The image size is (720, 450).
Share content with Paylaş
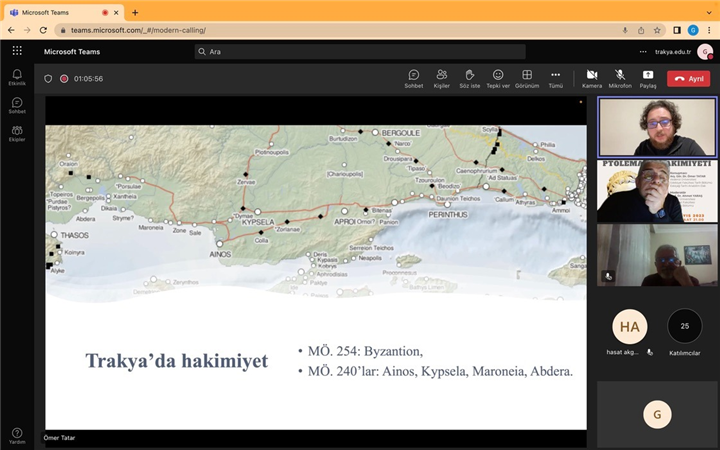[x=648, y=79]
